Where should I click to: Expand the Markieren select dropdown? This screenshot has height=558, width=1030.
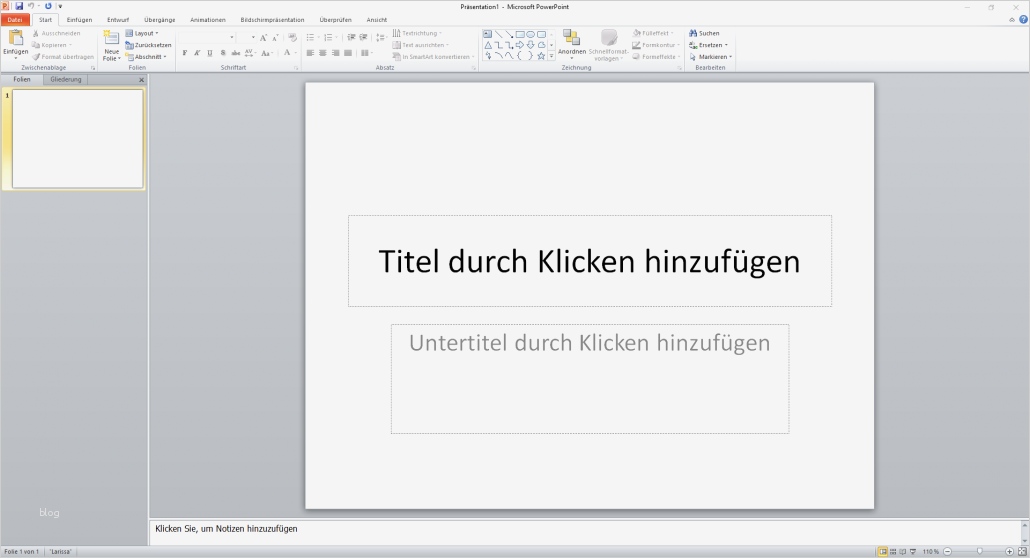pos(714,57)
